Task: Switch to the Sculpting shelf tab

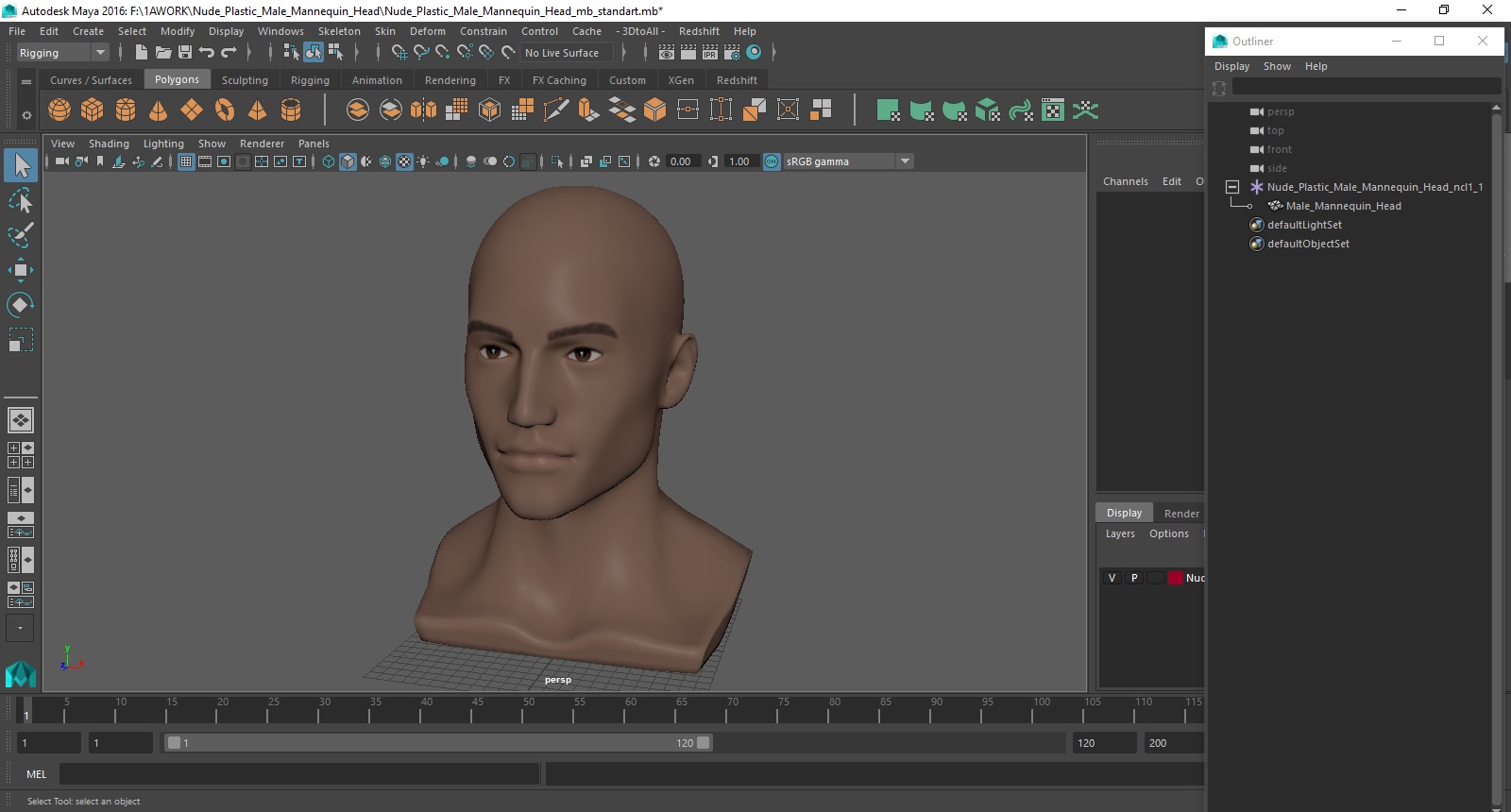Action: tap(245, 80)
